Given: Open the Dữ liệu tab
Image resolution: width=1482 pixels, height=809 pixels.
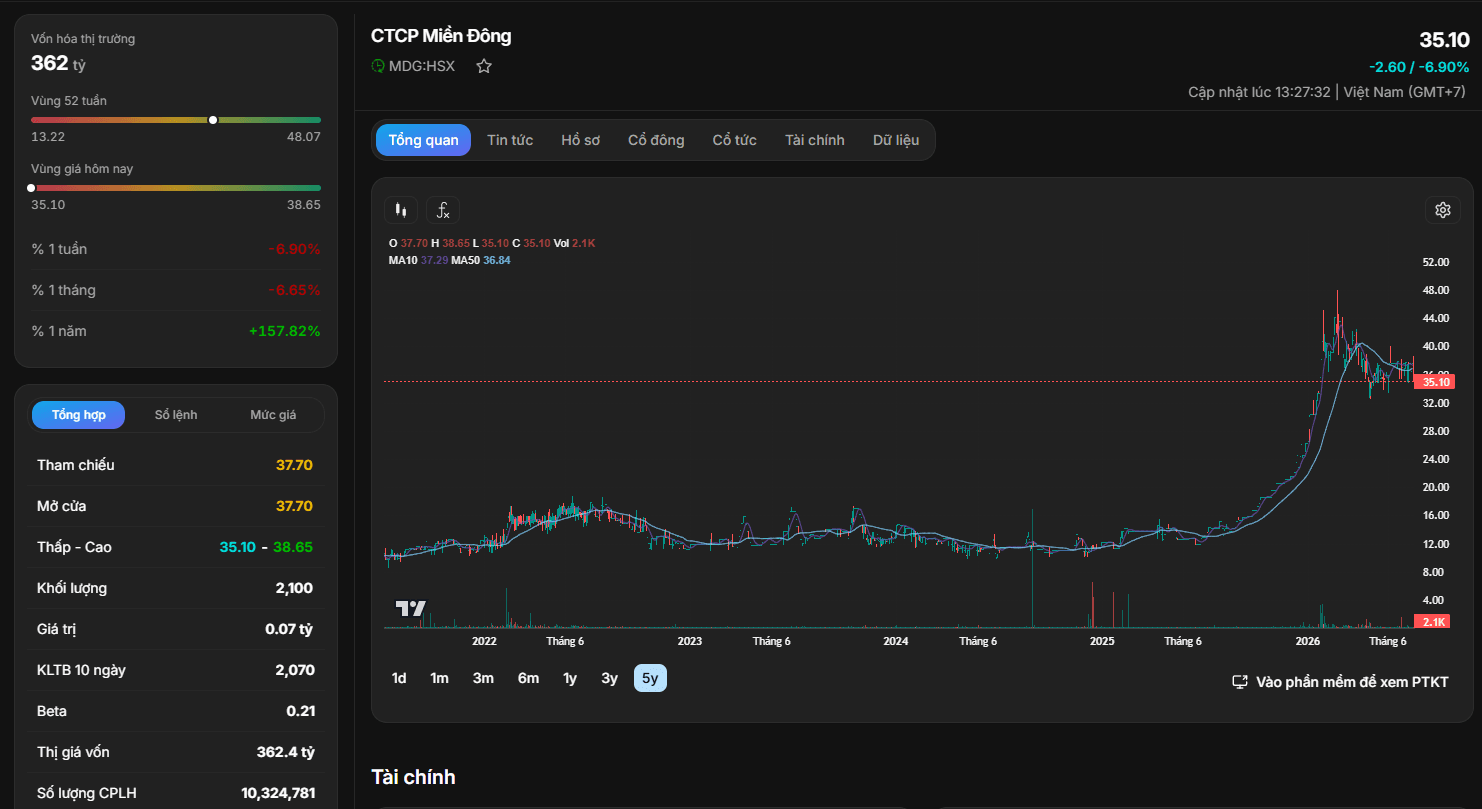Looking at the screenshot, I should pyautogui.click(x=896, y=140).
